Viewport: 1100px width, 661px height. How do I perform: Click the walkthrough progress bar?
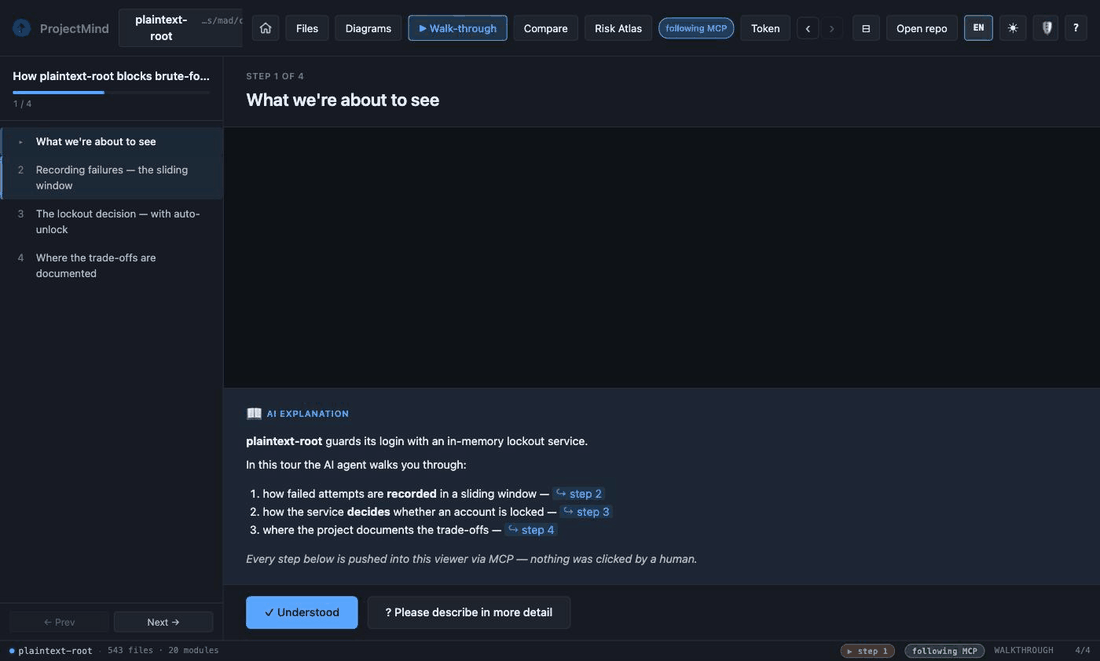coord(111,92)
